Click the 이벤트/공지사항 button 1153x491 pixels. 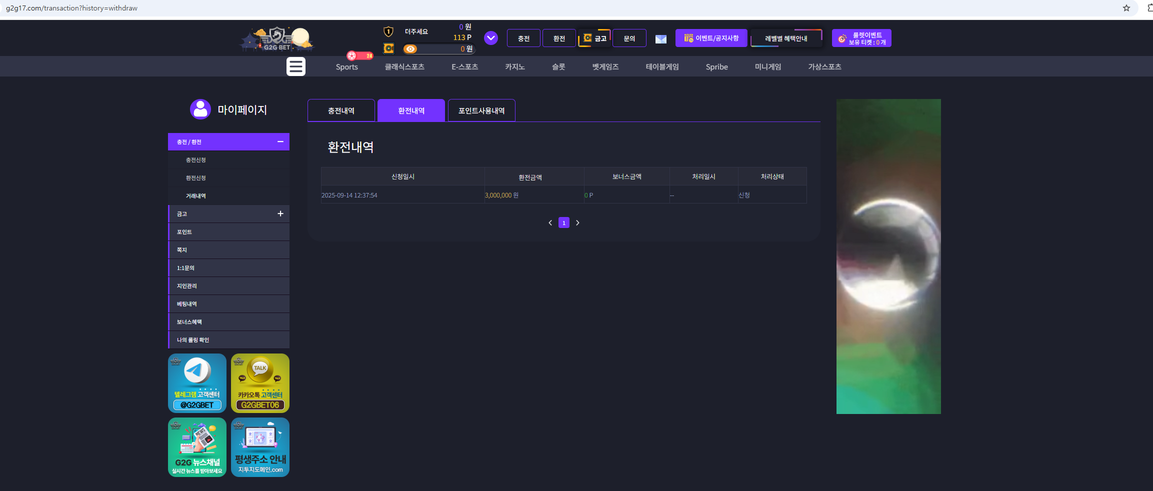pos(711,38)
